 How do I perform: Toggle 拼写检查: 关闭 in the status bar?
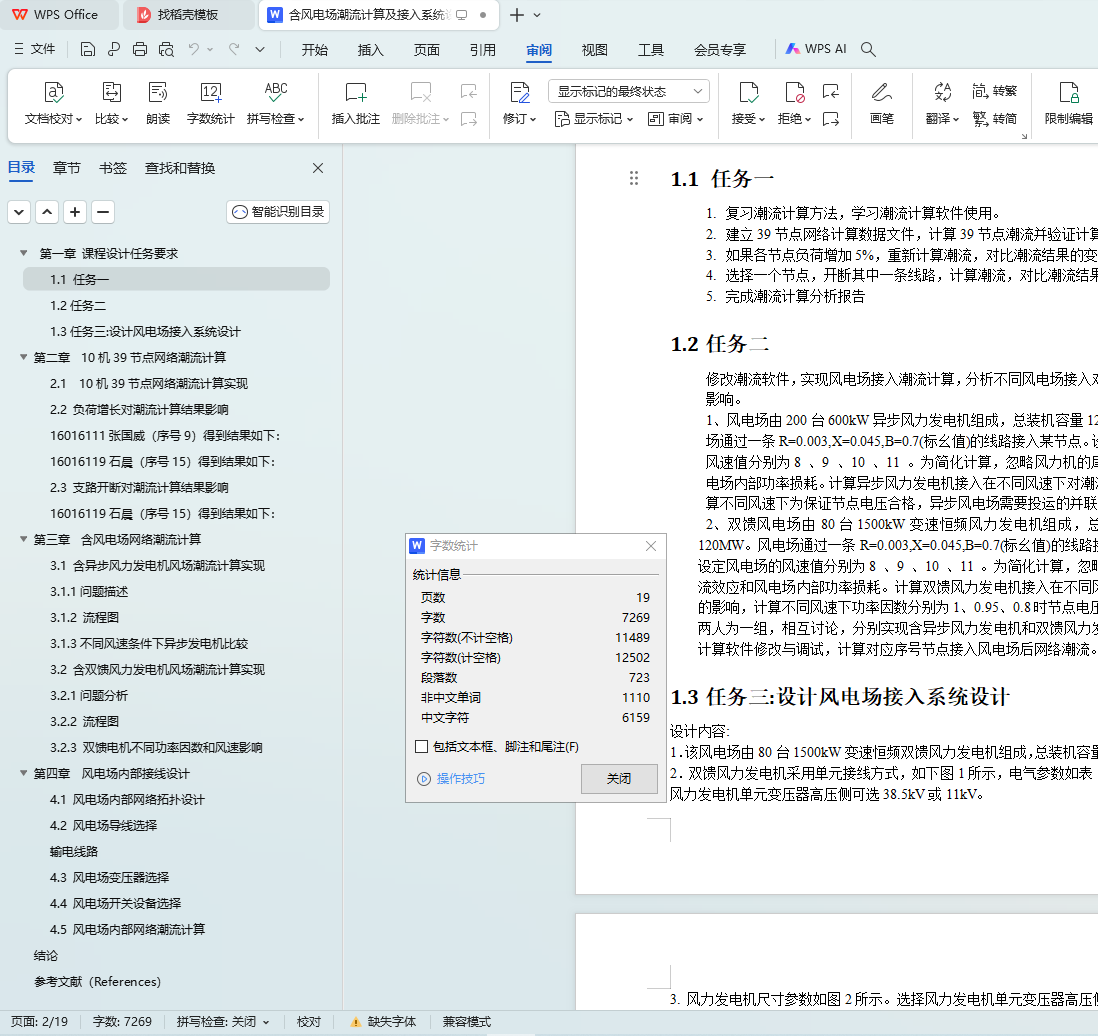tap(223, 1022)
